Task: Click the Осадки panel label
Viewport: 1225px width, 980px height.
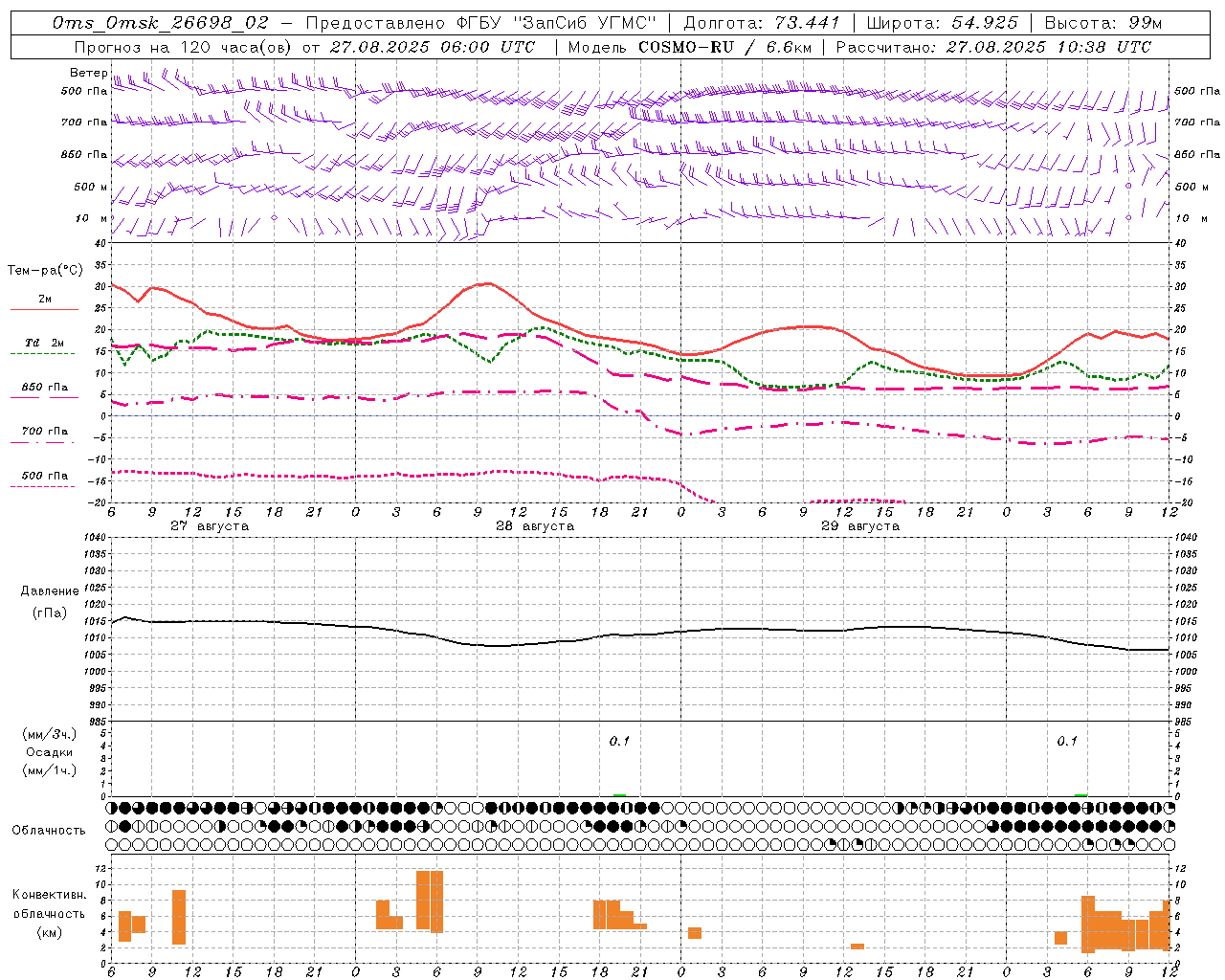Action: pyautogui.click(x=50, y=752)
